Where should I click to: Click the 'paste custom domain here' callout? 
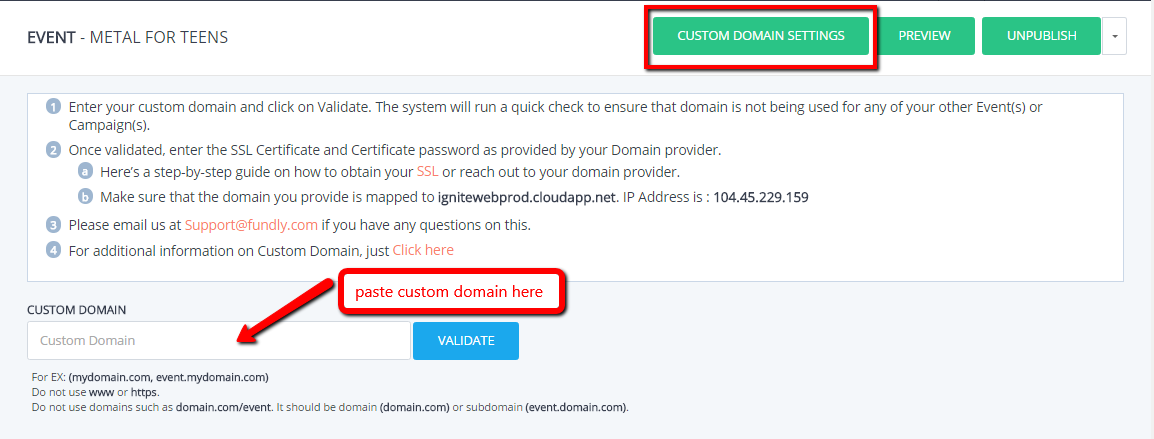tap(450, 292)
